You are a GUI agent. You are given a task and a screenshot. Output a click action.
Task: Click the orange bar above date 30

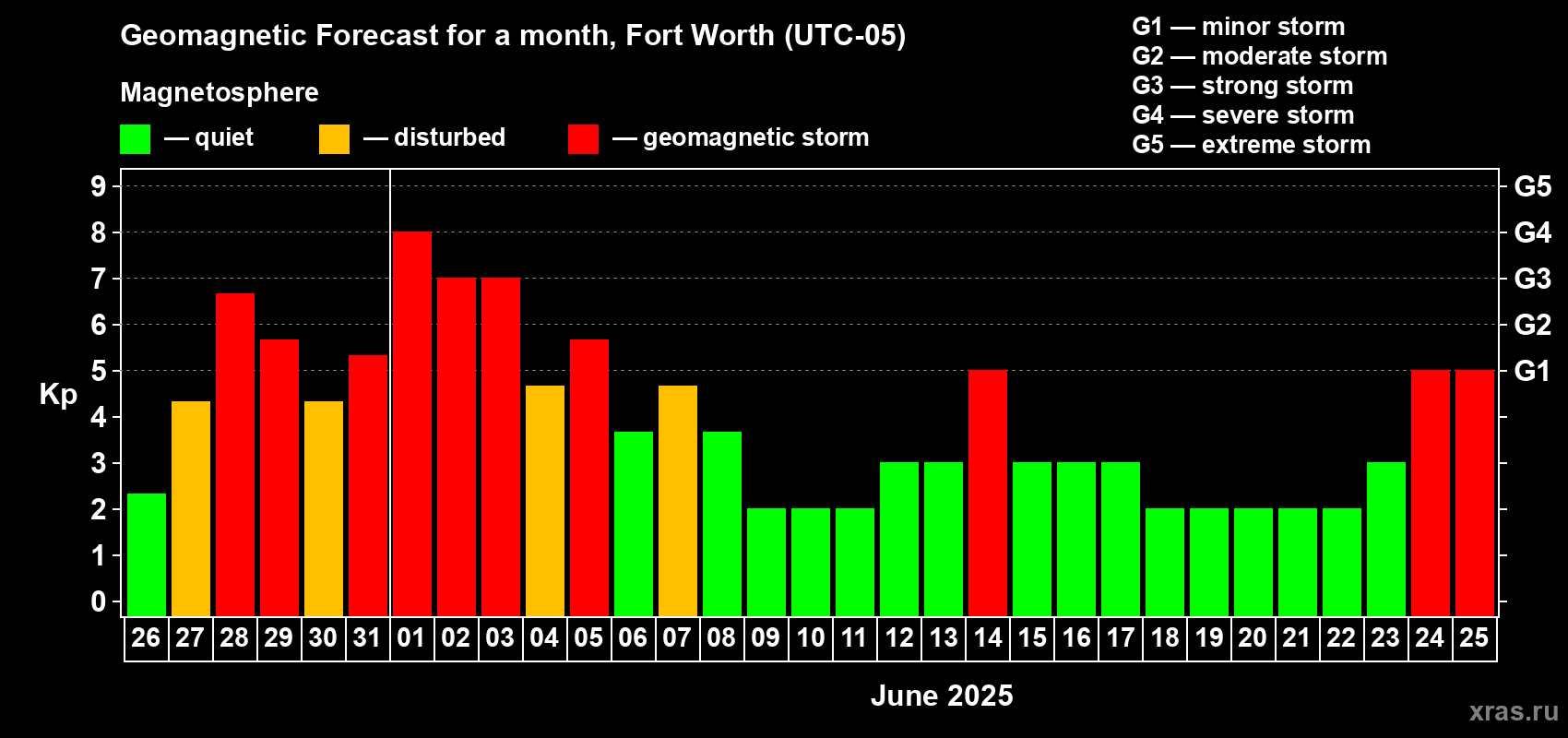point(324,508)
